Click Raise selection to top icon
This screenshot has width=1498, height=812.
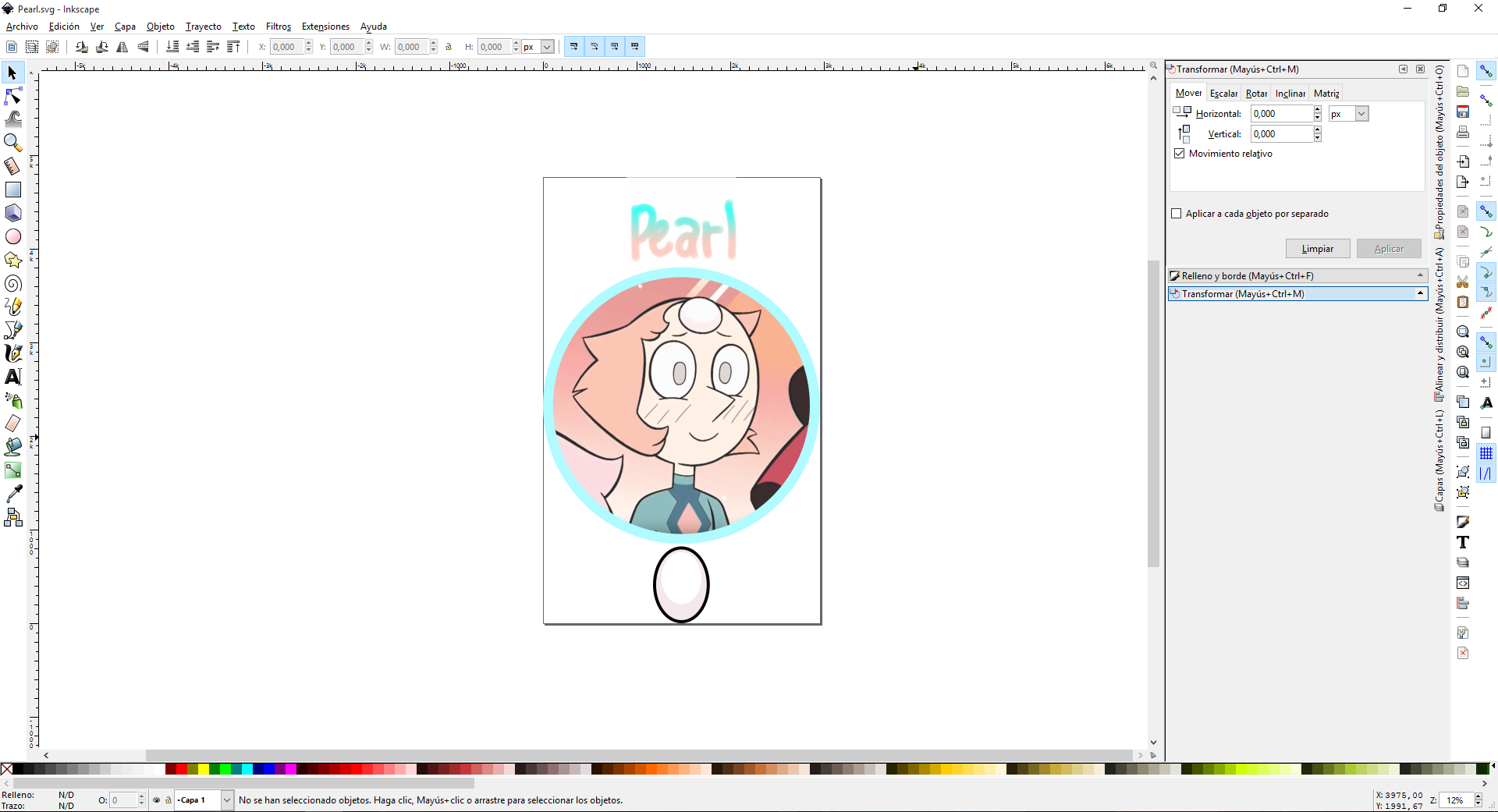click(233, 47)
